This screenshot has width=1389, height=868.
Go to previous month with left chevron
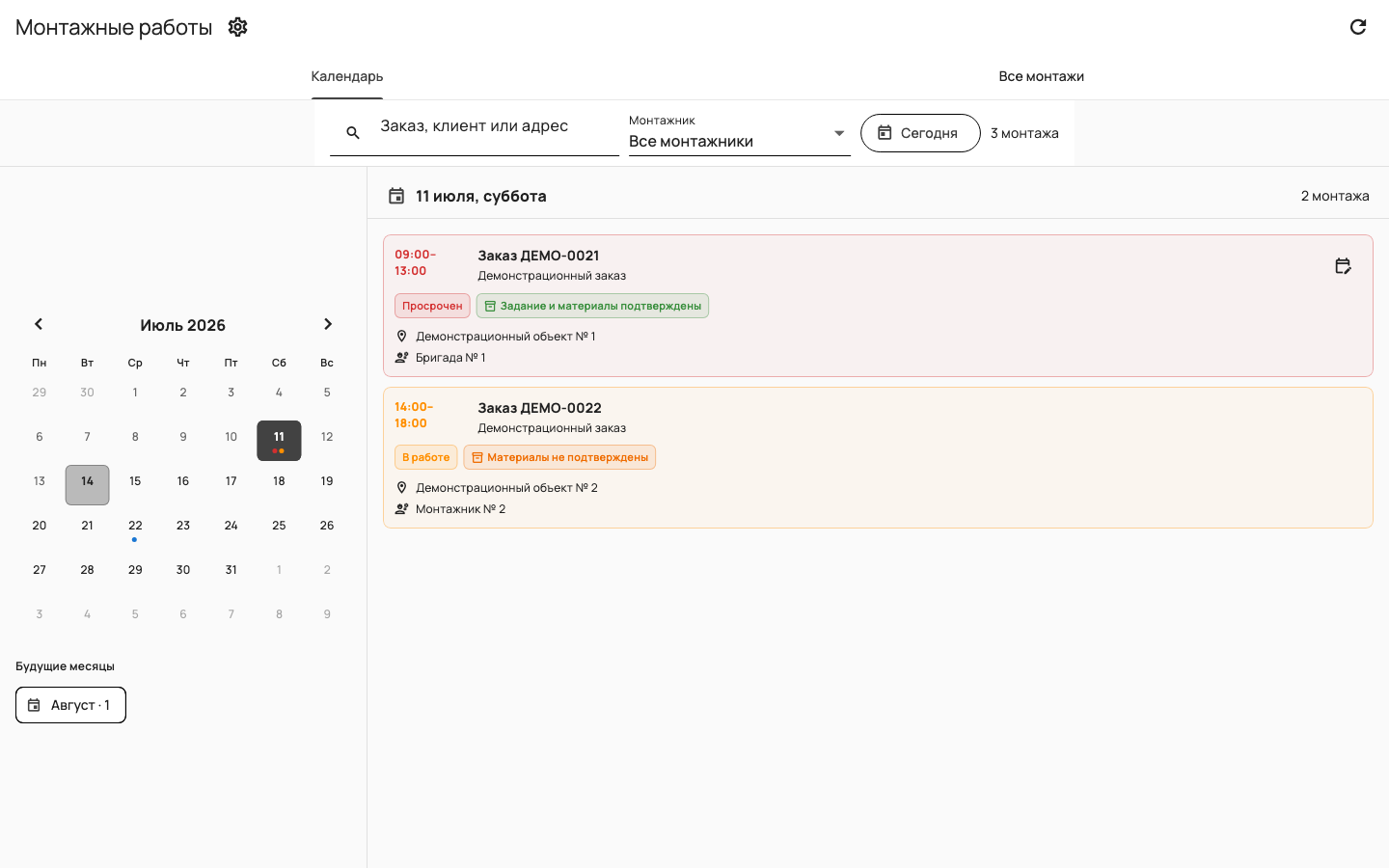39,324
